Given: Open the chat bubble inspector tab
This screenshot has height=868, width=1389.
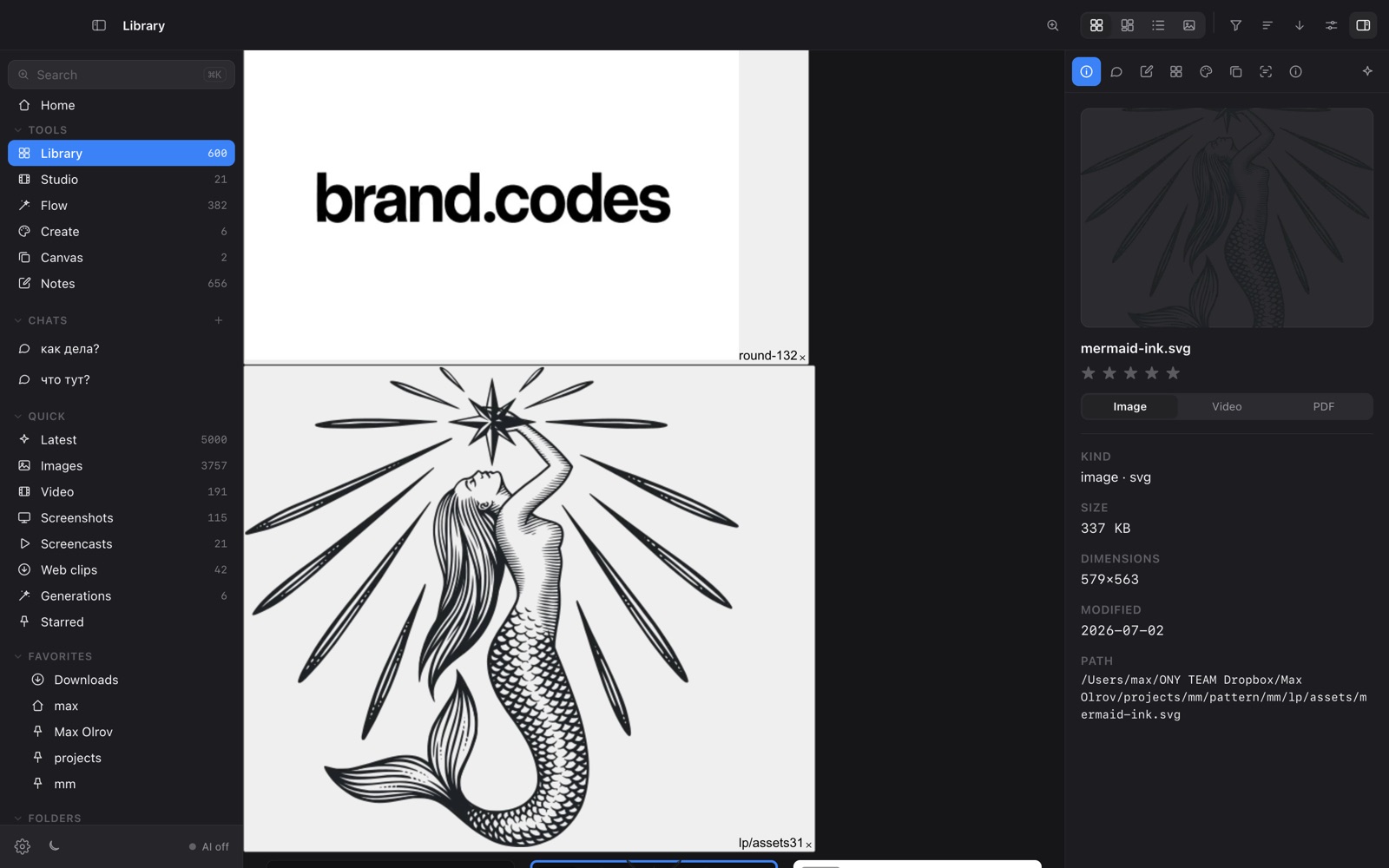Looking at the screenshot, I should coord(1116,72).
